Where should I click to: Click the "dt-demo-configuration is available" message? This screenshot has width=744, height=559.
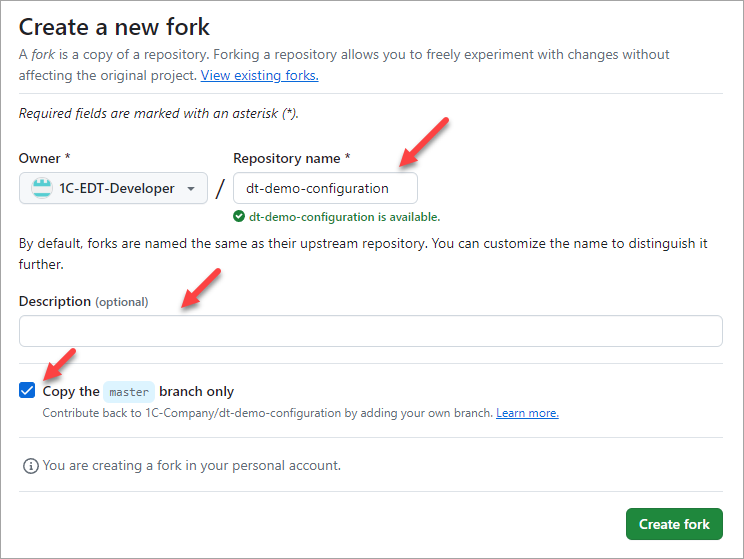pyautogui.click(x=344, y=216)
